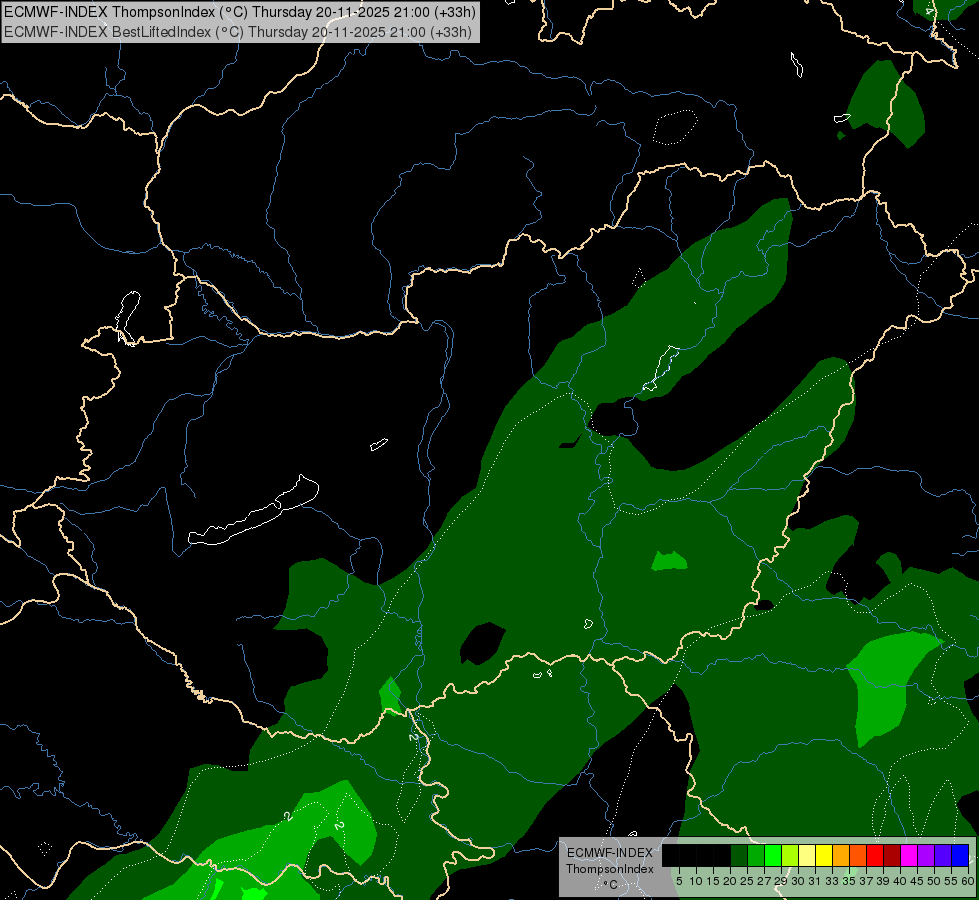Screen dimensions: 979x900
Task: Click the ThompsonIndex title line at top
Action: (x=240, y=12)
